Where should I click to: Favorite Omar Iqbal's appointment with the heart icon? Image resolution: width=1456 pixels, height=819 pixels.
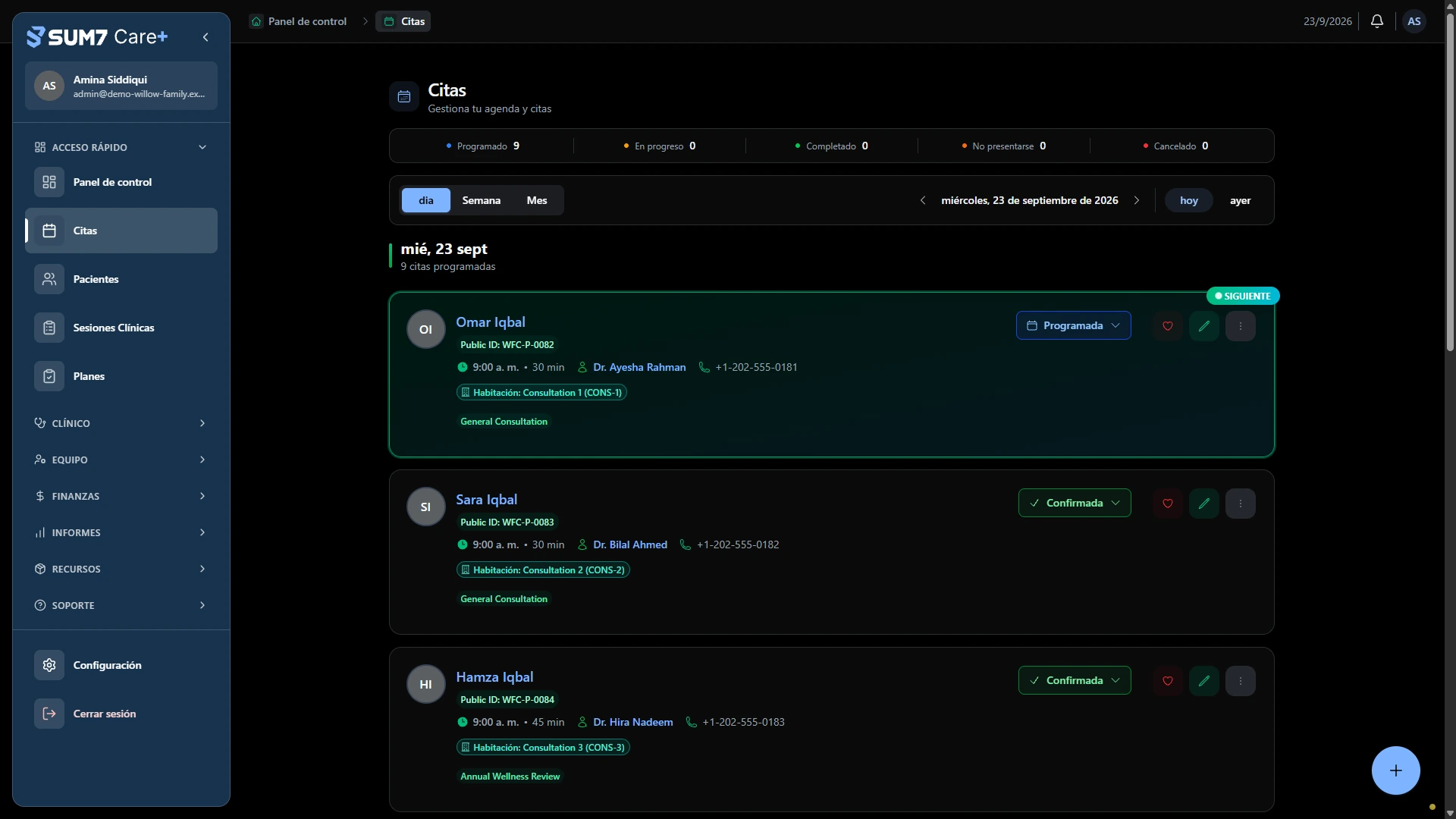(1168, 326)
